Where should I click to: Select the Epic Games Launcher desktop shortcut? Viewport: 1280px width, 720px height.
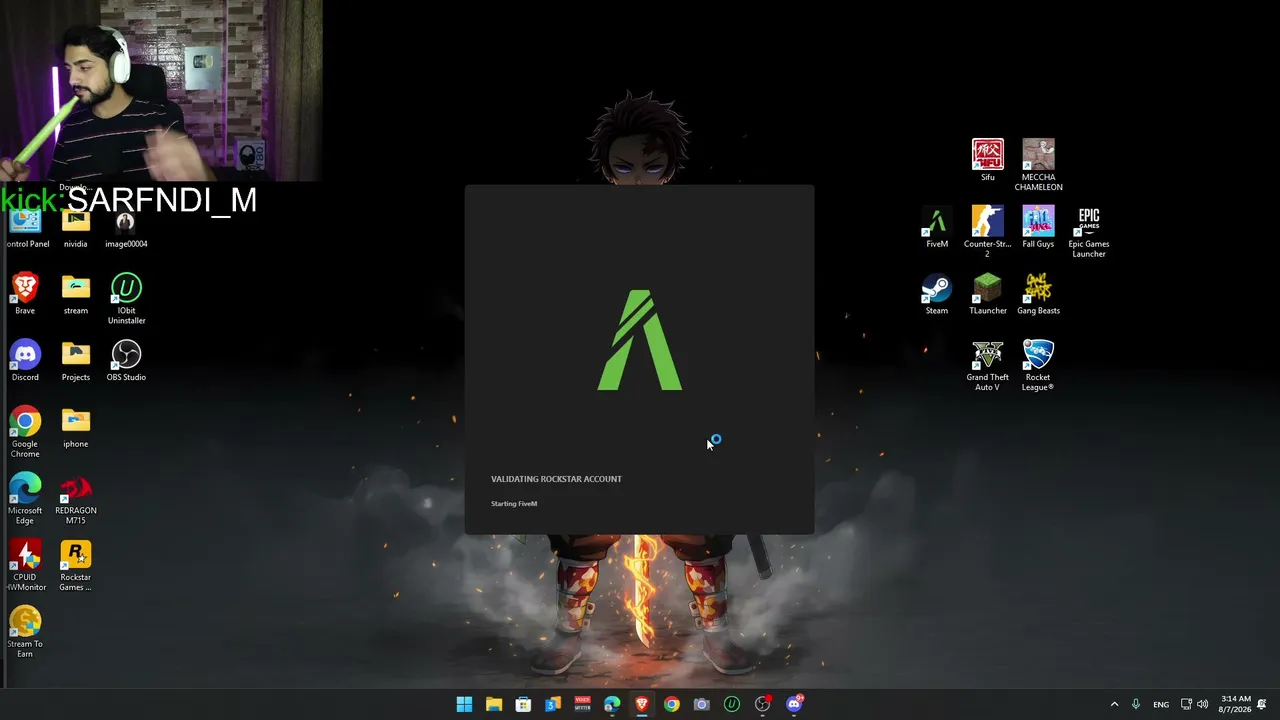(1089, 232)
